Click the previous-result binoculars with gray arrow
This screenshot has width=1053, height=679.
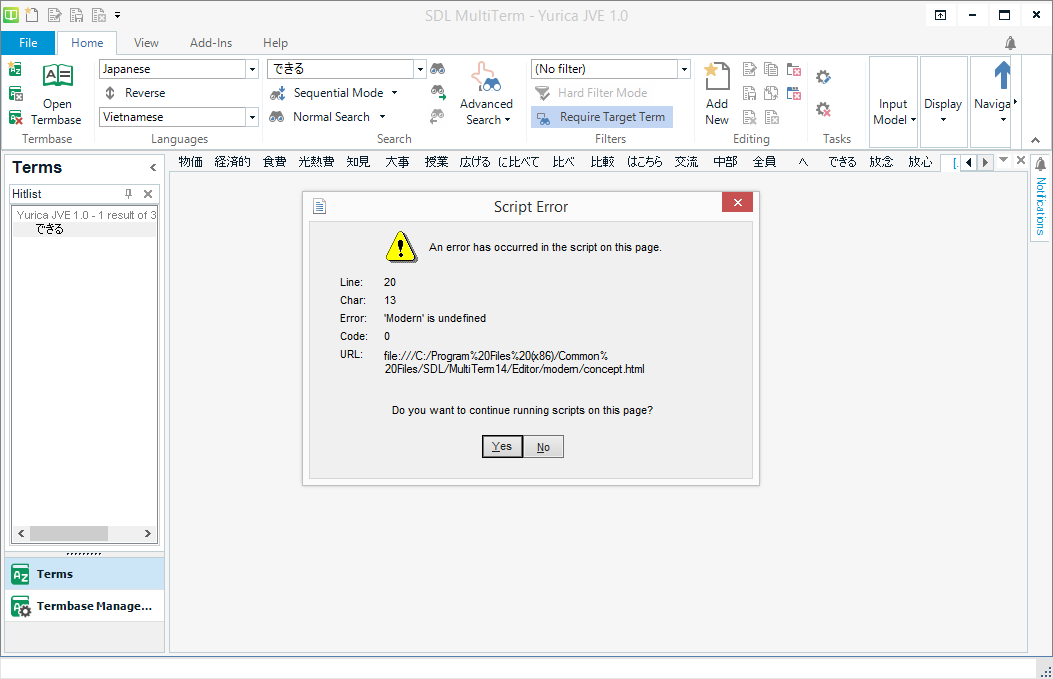pyautogui.click(x=438, y=116)
